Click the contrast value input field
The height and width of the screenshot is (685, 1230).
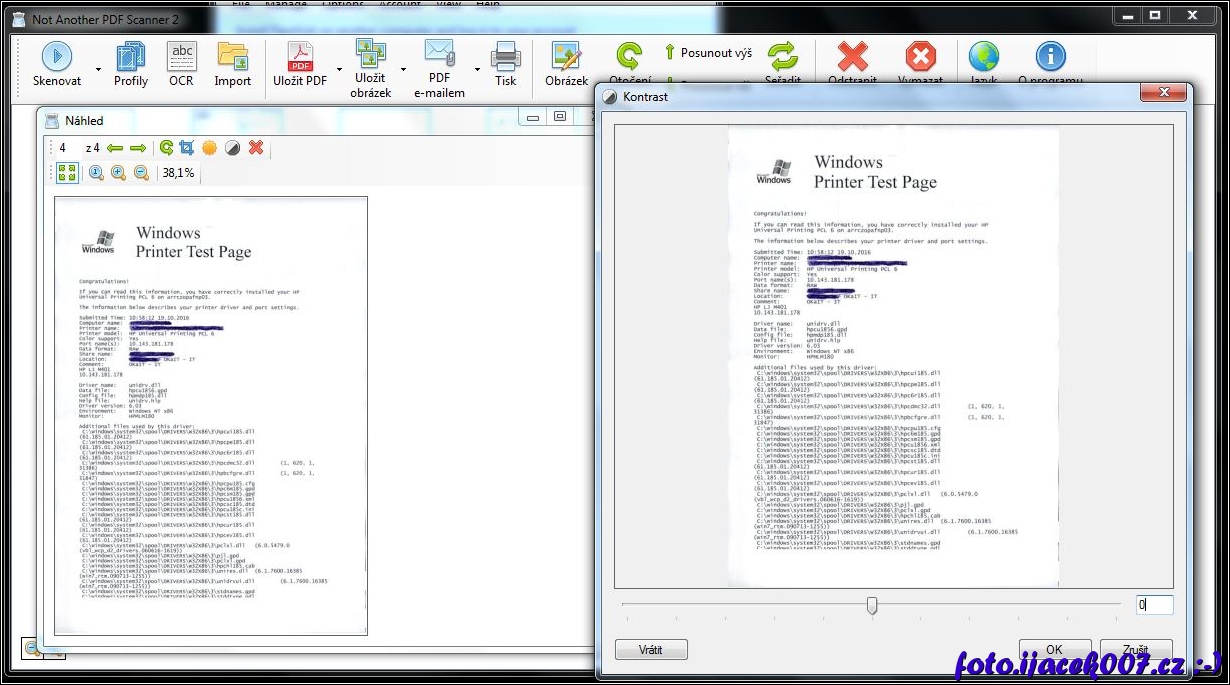pos(1154,605)
